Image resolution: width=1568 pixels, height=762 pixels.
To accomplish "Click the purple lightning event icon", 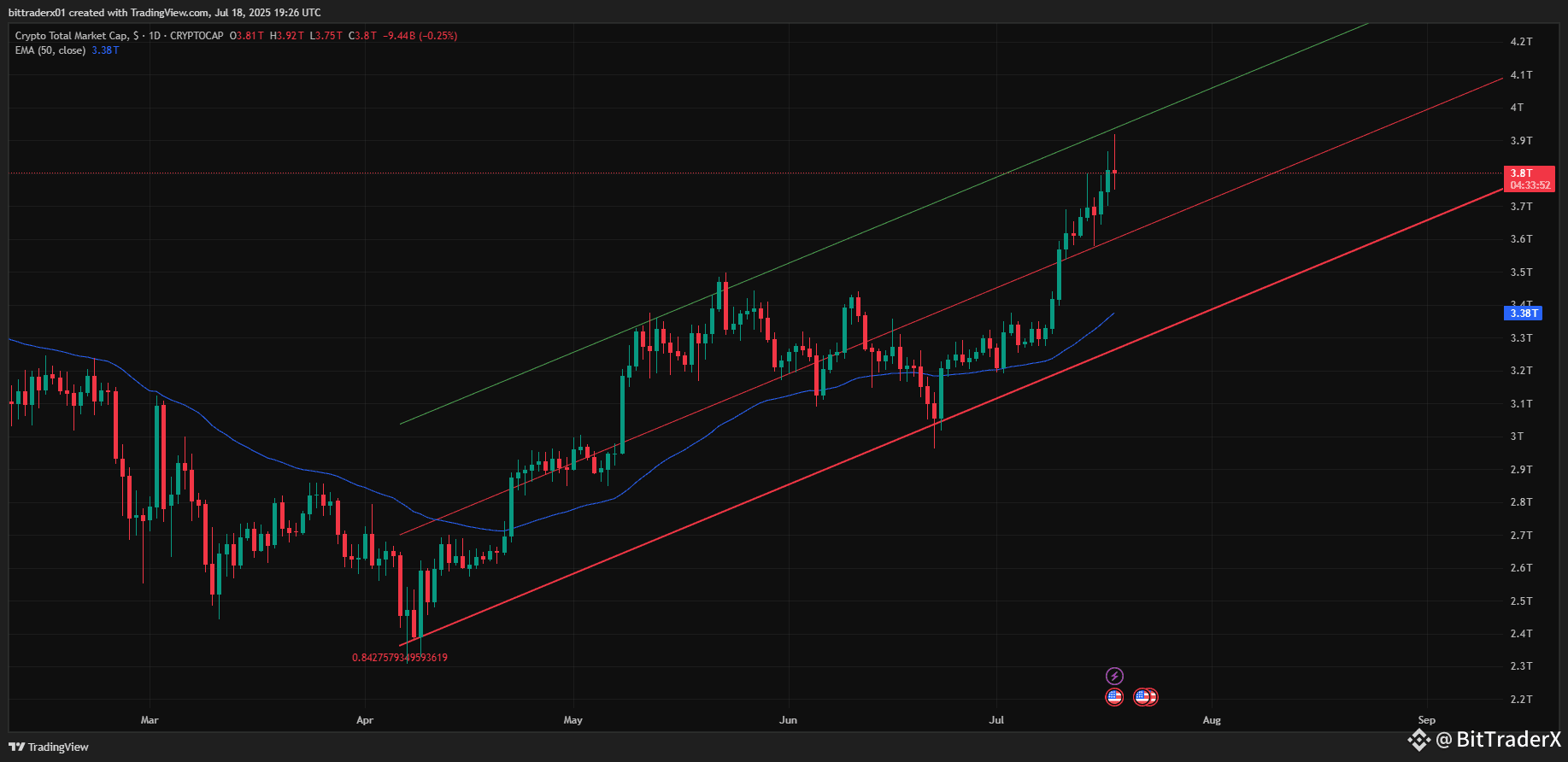I will (1114, 676).
